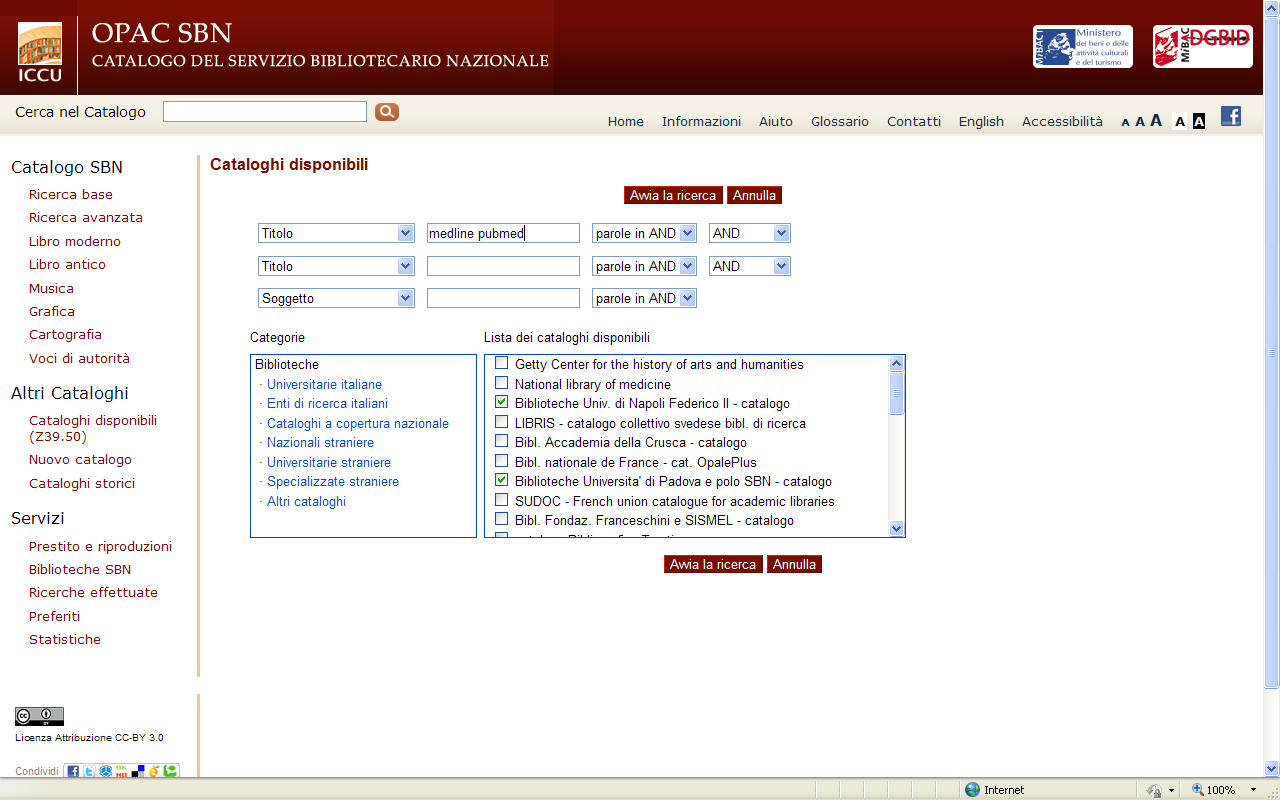The height and width of the screenshot is (800, 1280).
Task: Select 'Universitarie italiane' category
Action: click(x=324, y=384)
